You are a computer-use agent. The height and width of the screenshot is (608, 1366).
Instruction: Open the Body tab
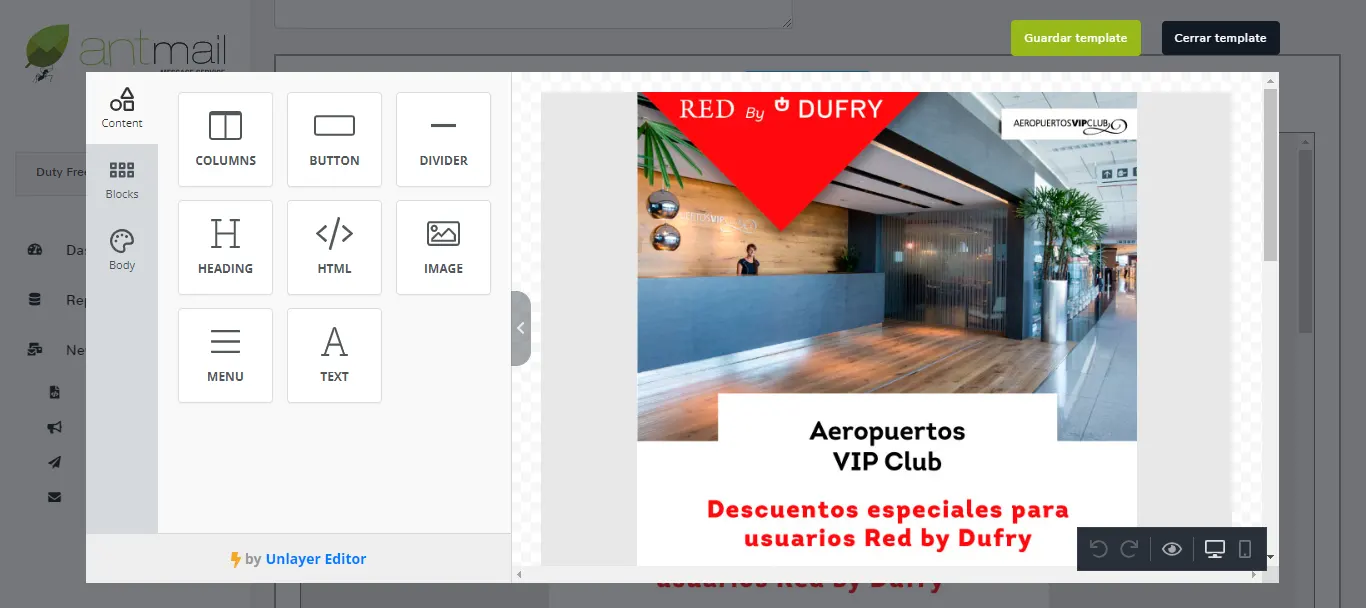coord(122,251)
